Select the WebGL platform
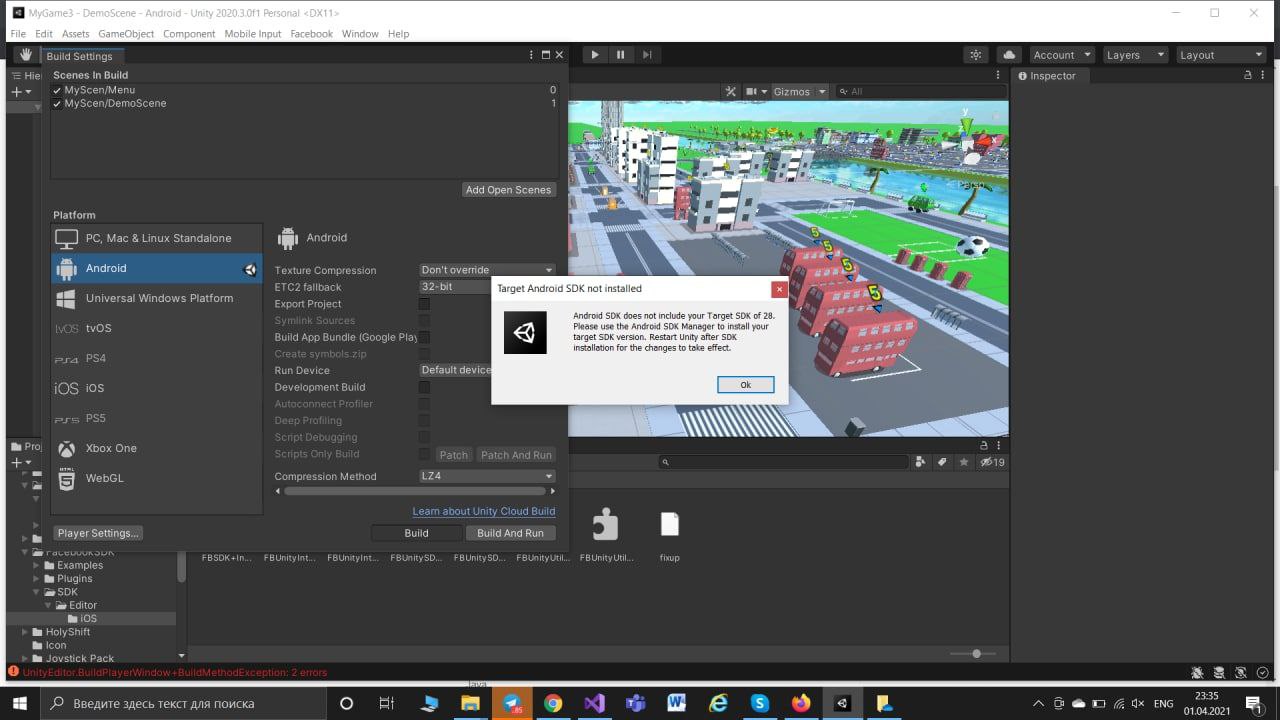 point(157,478)
